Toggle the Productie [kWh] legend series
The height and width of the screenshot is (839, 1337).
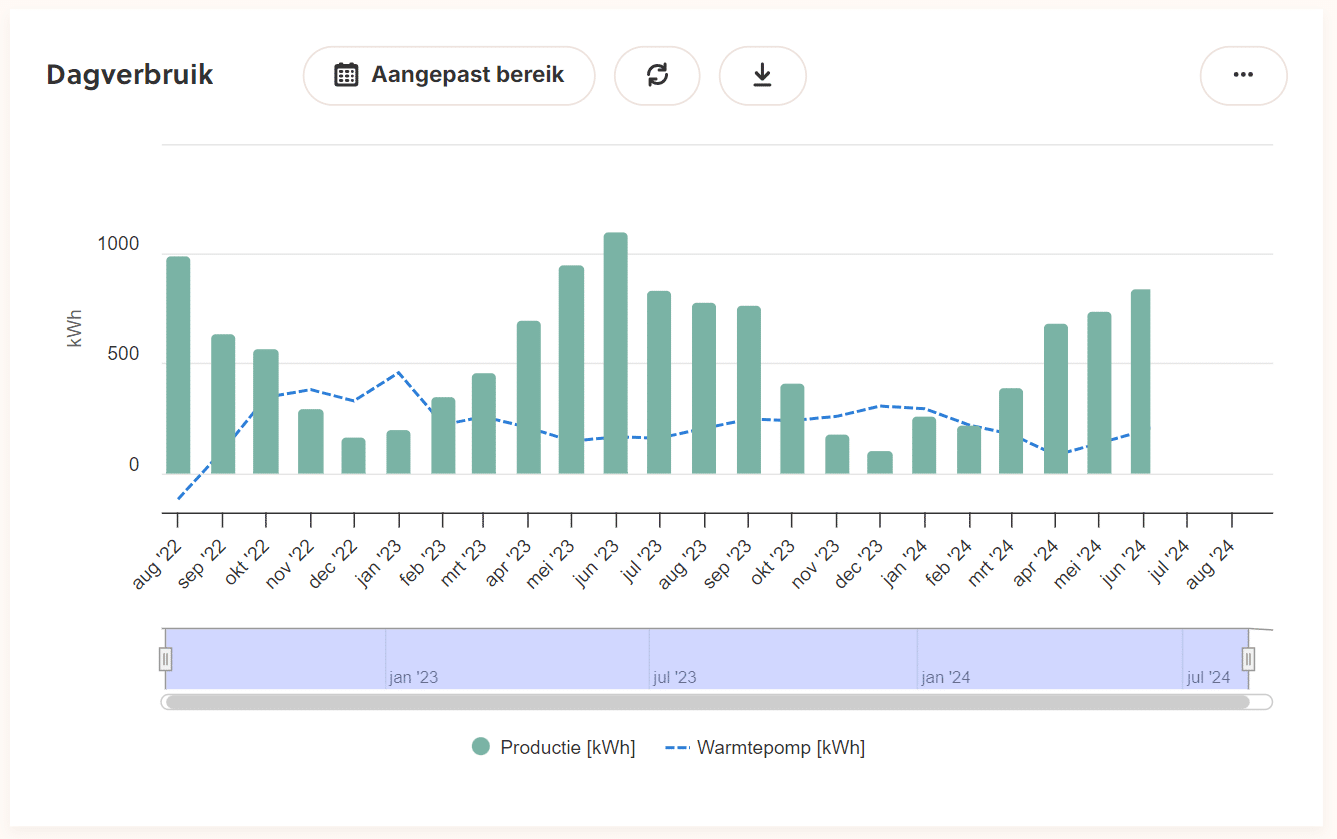(x=553, y=747)
